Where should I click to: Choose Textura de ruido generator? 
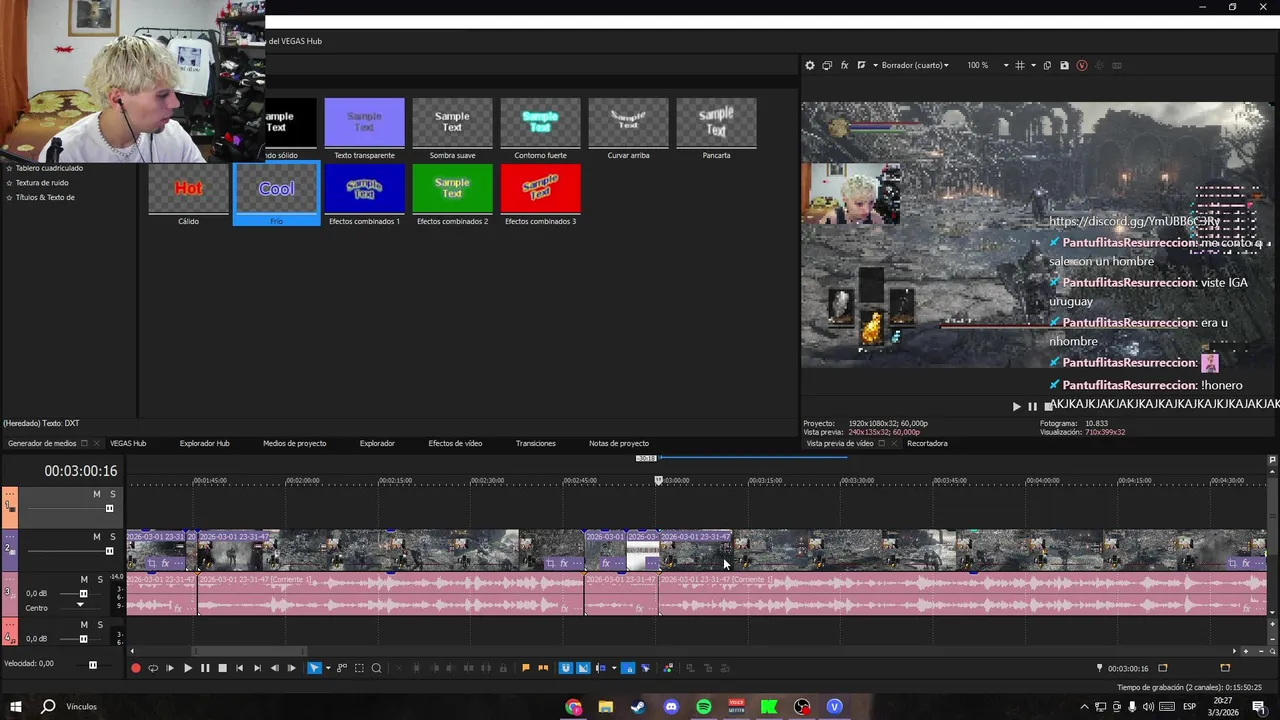(x=42, y=183)
